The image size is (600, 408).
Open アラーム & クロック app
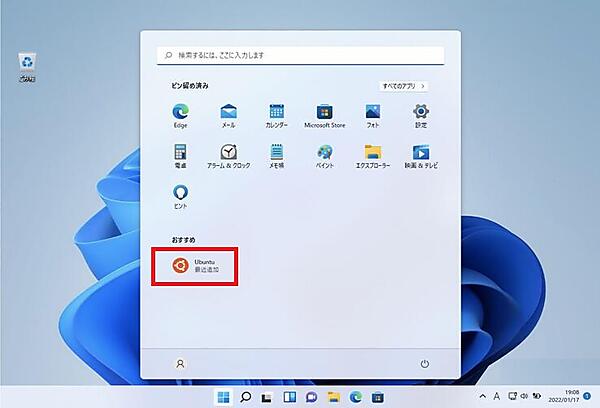[x=228, y=156]
